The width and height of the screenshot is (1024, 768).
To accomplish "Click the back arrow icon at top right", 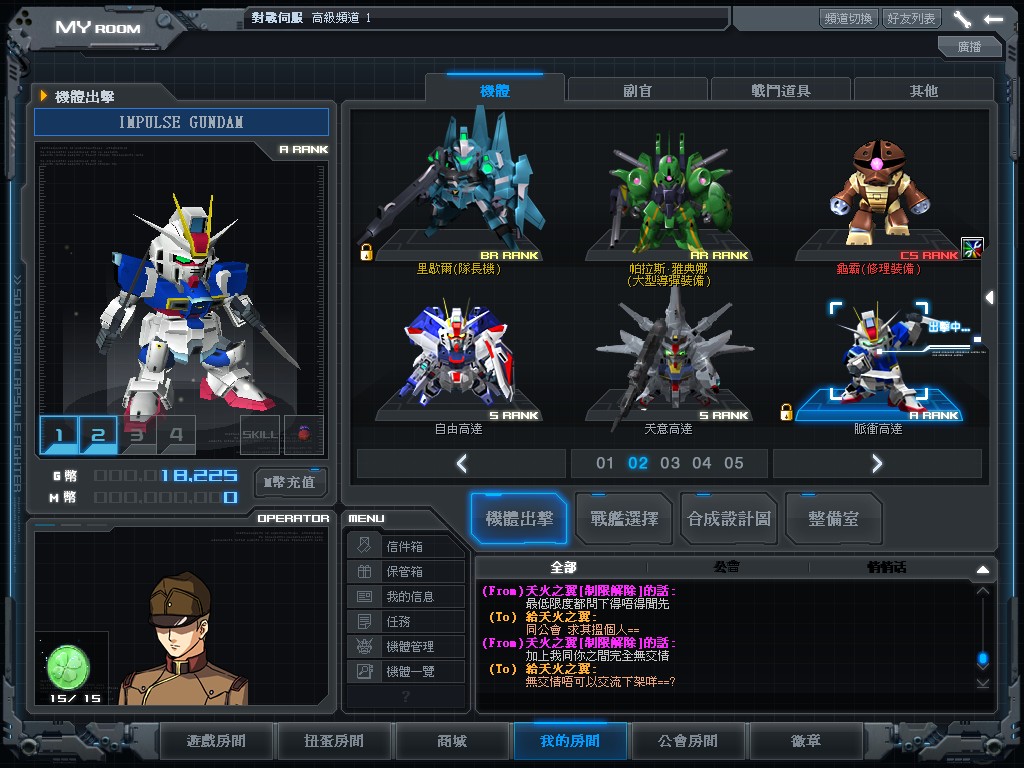I will (993, 19).
